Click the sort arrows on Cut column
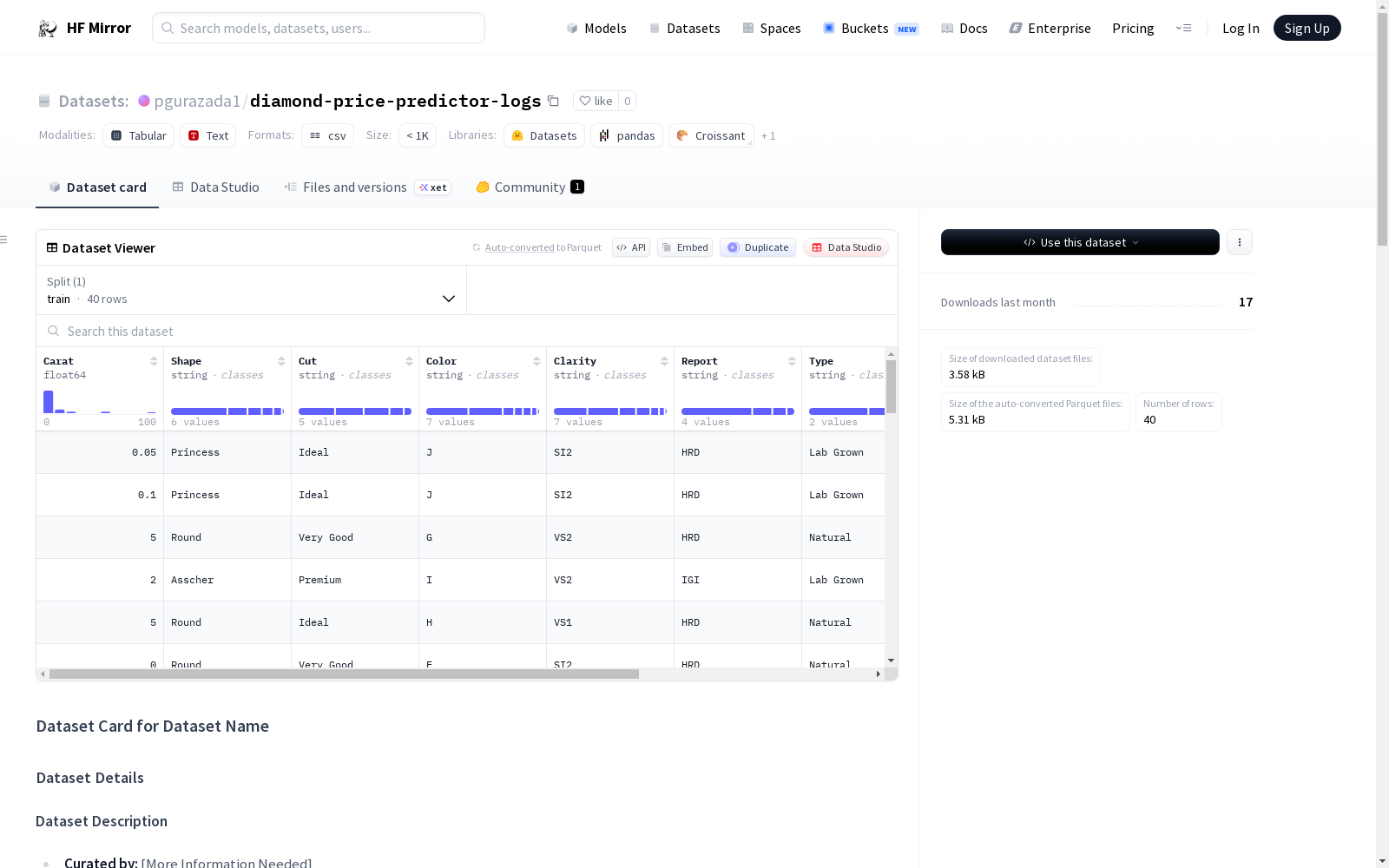The width and height of the screenshot is (1389, 868). click(409, 361)
